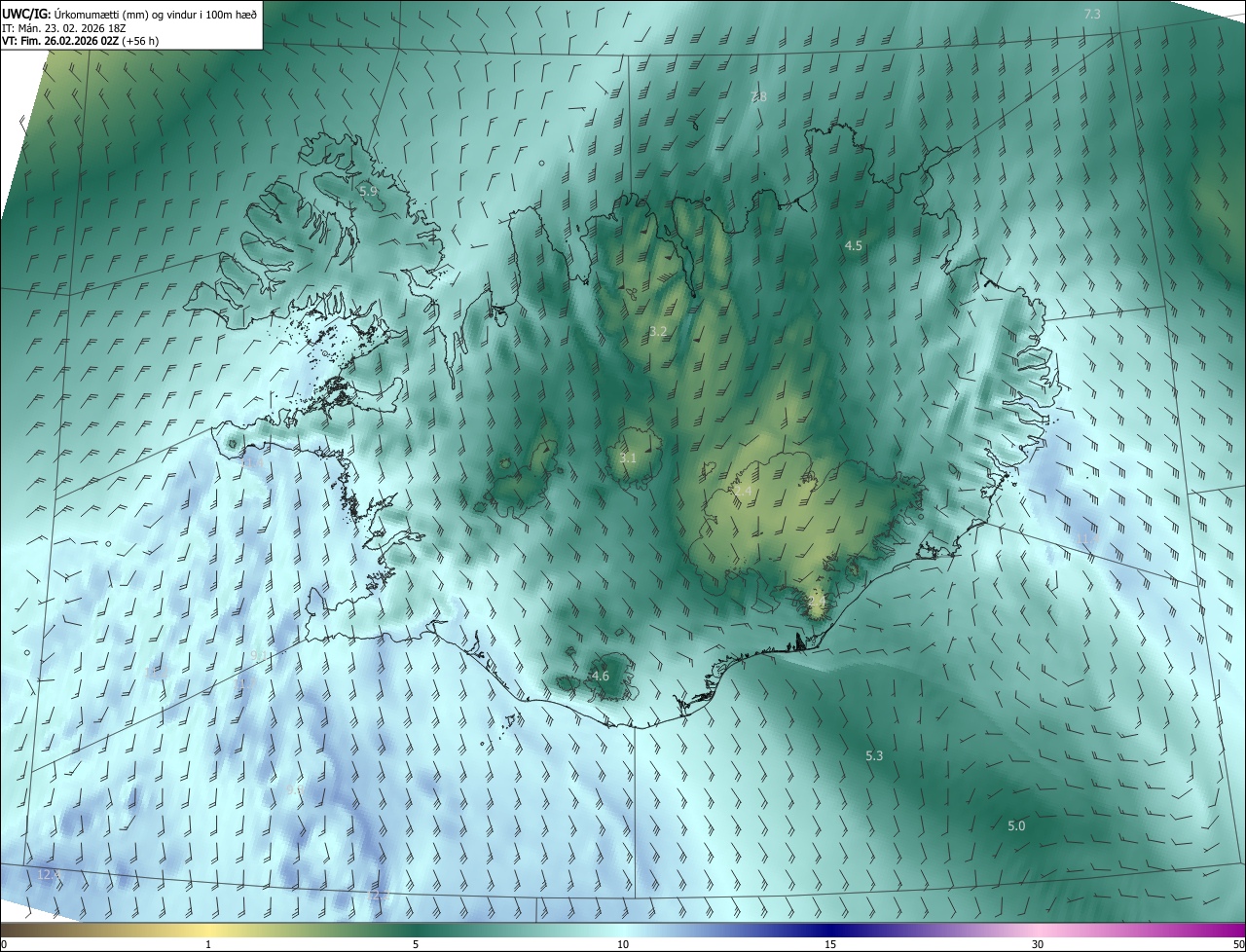Click the 5 tick on the legend

click(416, 944)
